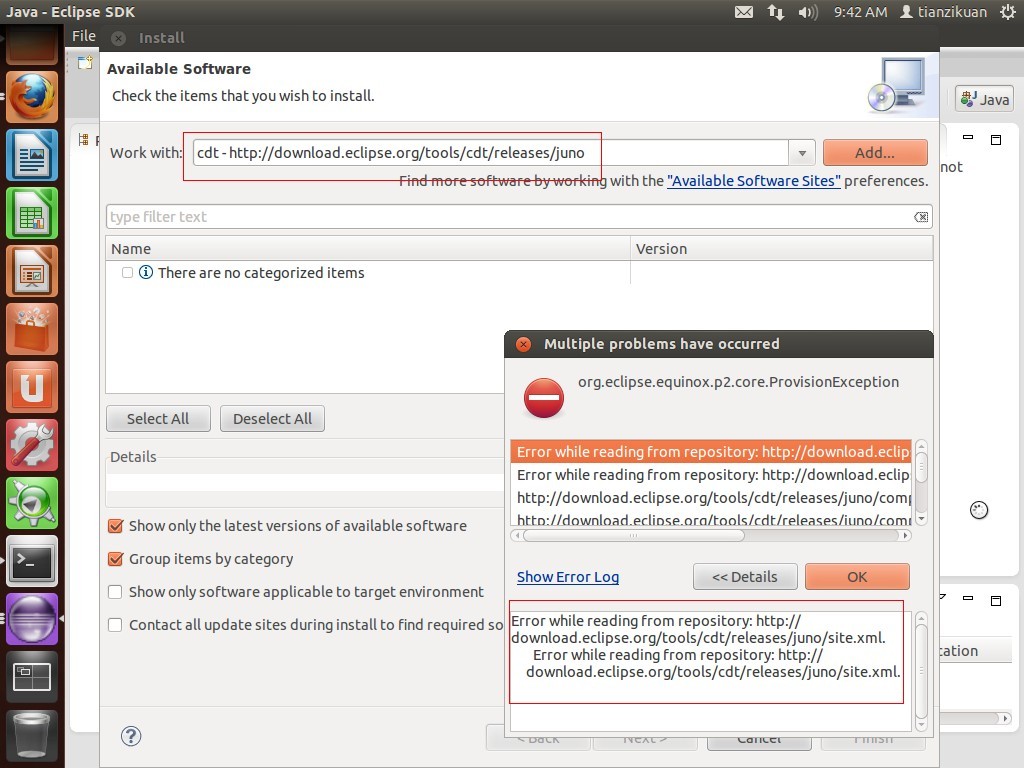The height and width of the screenshot is (768, 1024).
Task: Click the horizontal scrollbar in error list
Action: pos(709,536)
